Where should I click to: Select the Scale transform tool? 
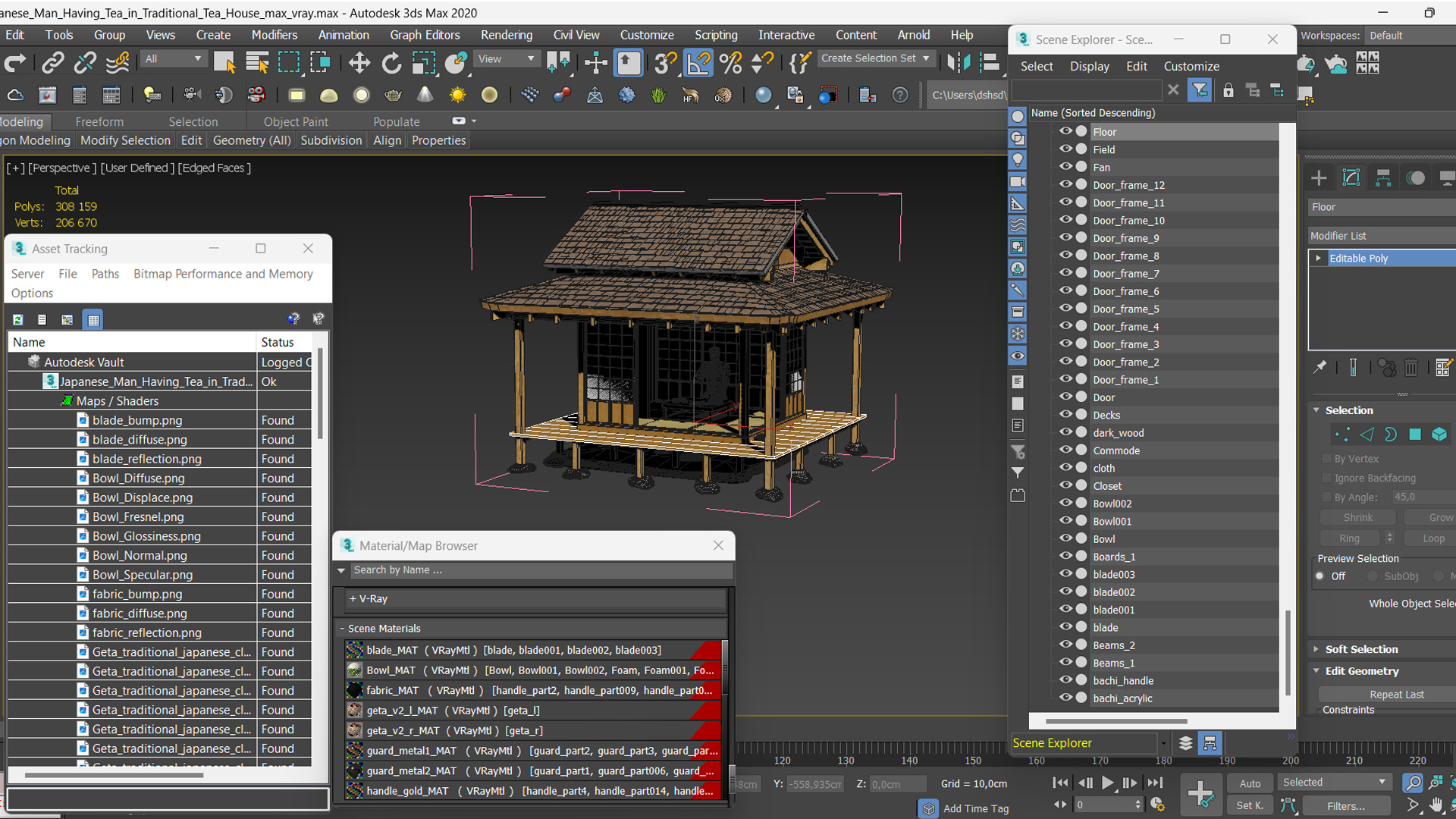pos(423,63)
